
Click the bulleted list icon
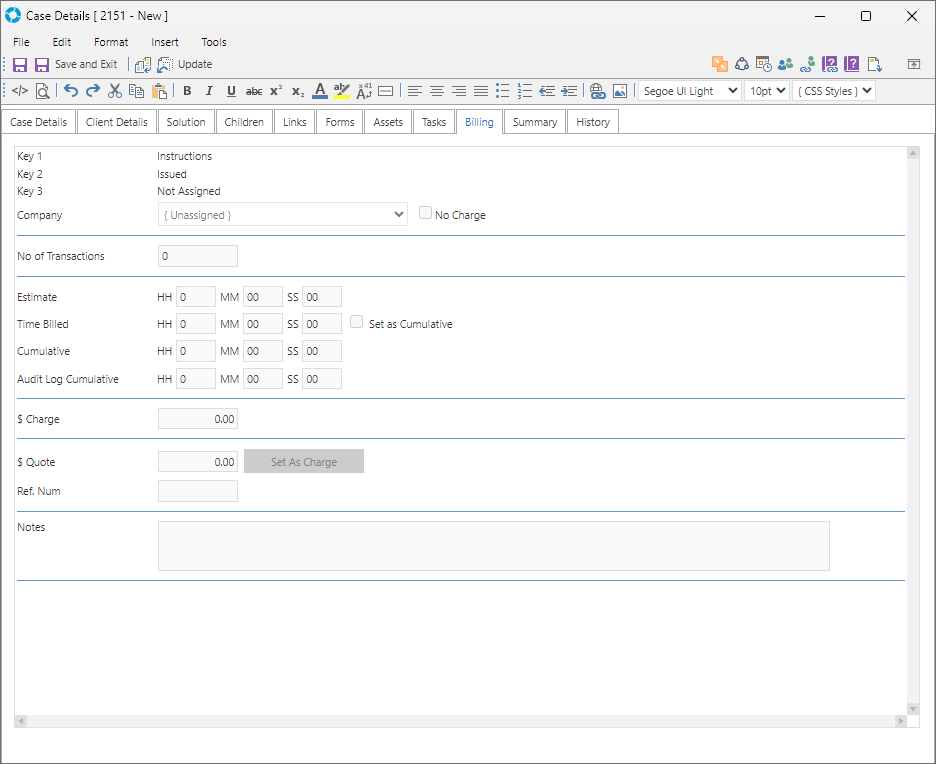(x=503, y=91)
